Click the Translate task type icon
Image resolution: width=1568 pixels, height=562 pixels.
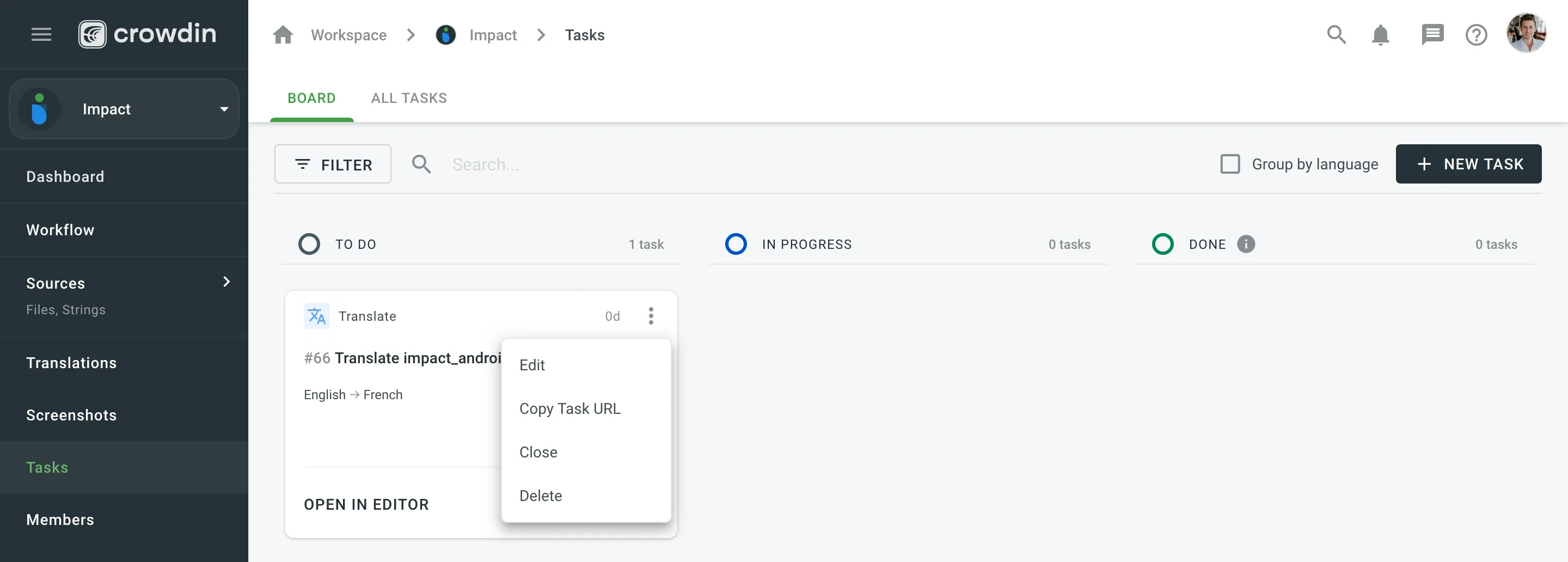(316, 316)
